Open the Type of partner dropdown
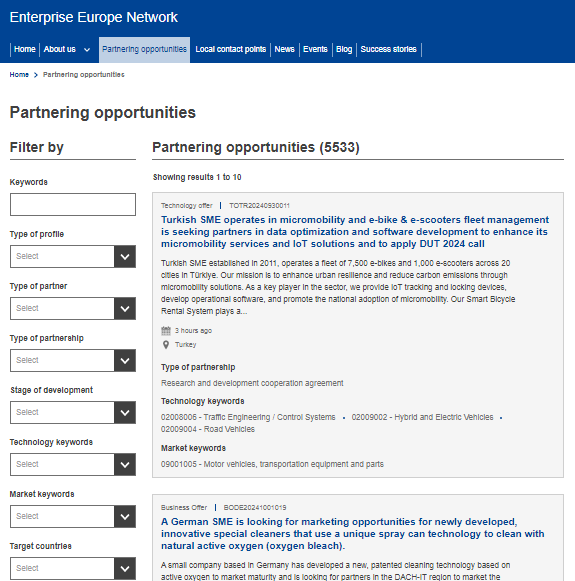 pyautogui.click(x=73, y=308)
